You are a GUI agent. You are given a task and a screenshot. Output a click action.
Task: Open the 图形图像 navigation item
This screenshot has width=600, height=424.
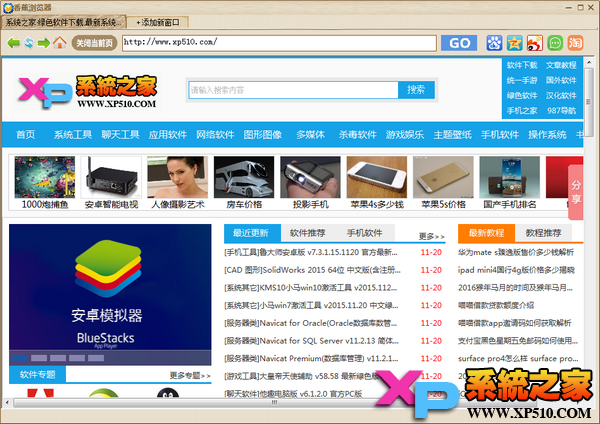tap(262, 135)
